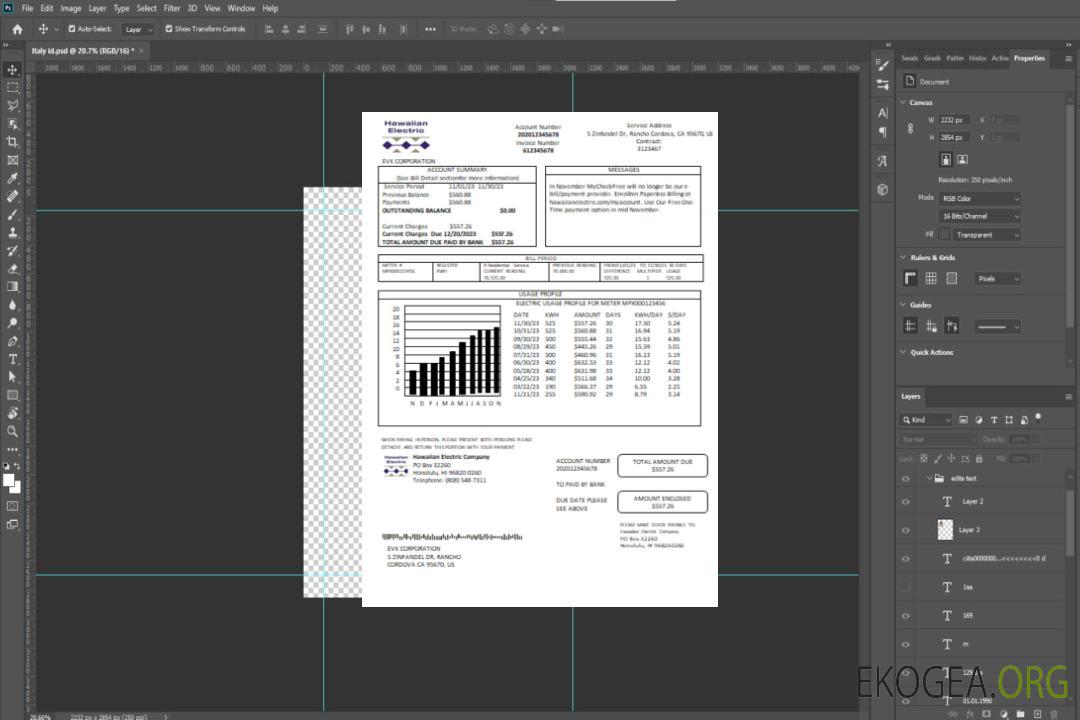Open the Filter menu
This screenshot has height=720, width=1080.
click(172, 8)
